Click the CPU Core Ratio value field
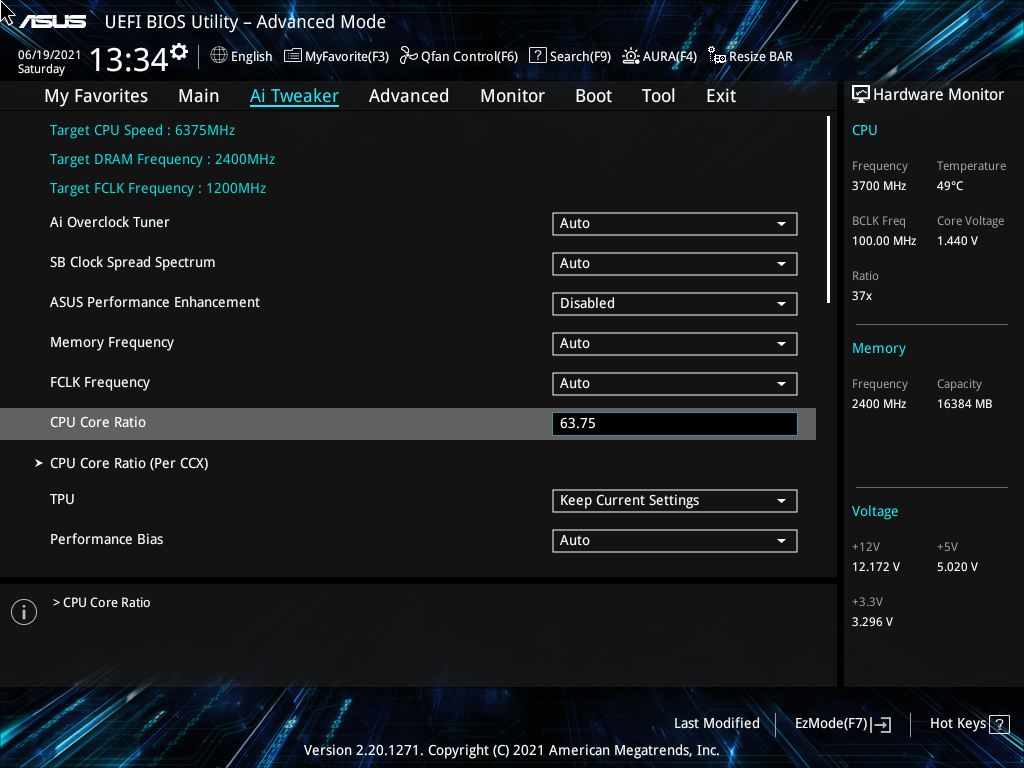This screenshot has width=1024, height=768. coord(674,423)
